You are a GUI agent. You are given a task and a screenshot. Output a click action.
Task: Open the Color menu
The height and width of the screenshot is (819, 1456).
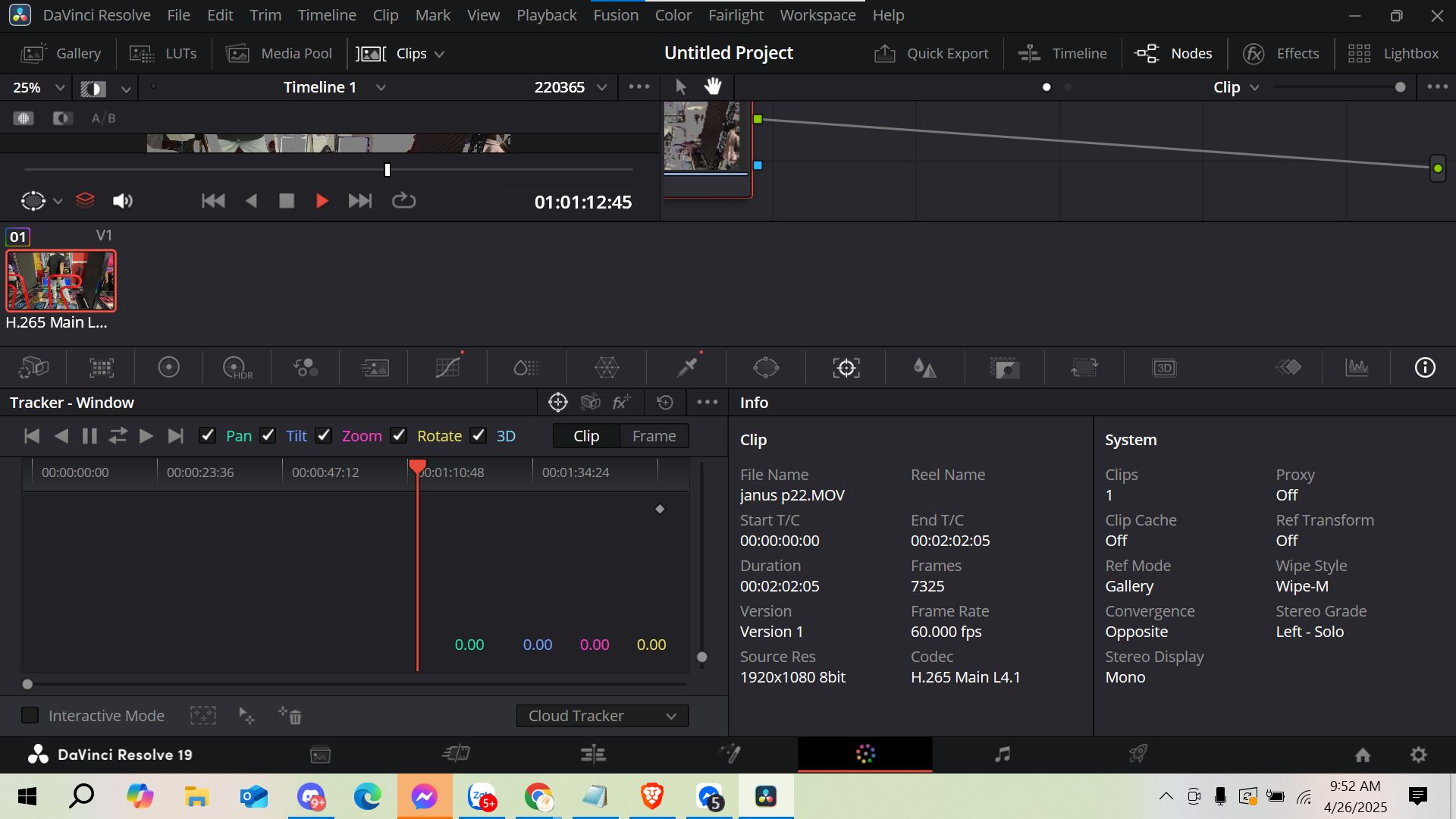click(x=673, y=15)
